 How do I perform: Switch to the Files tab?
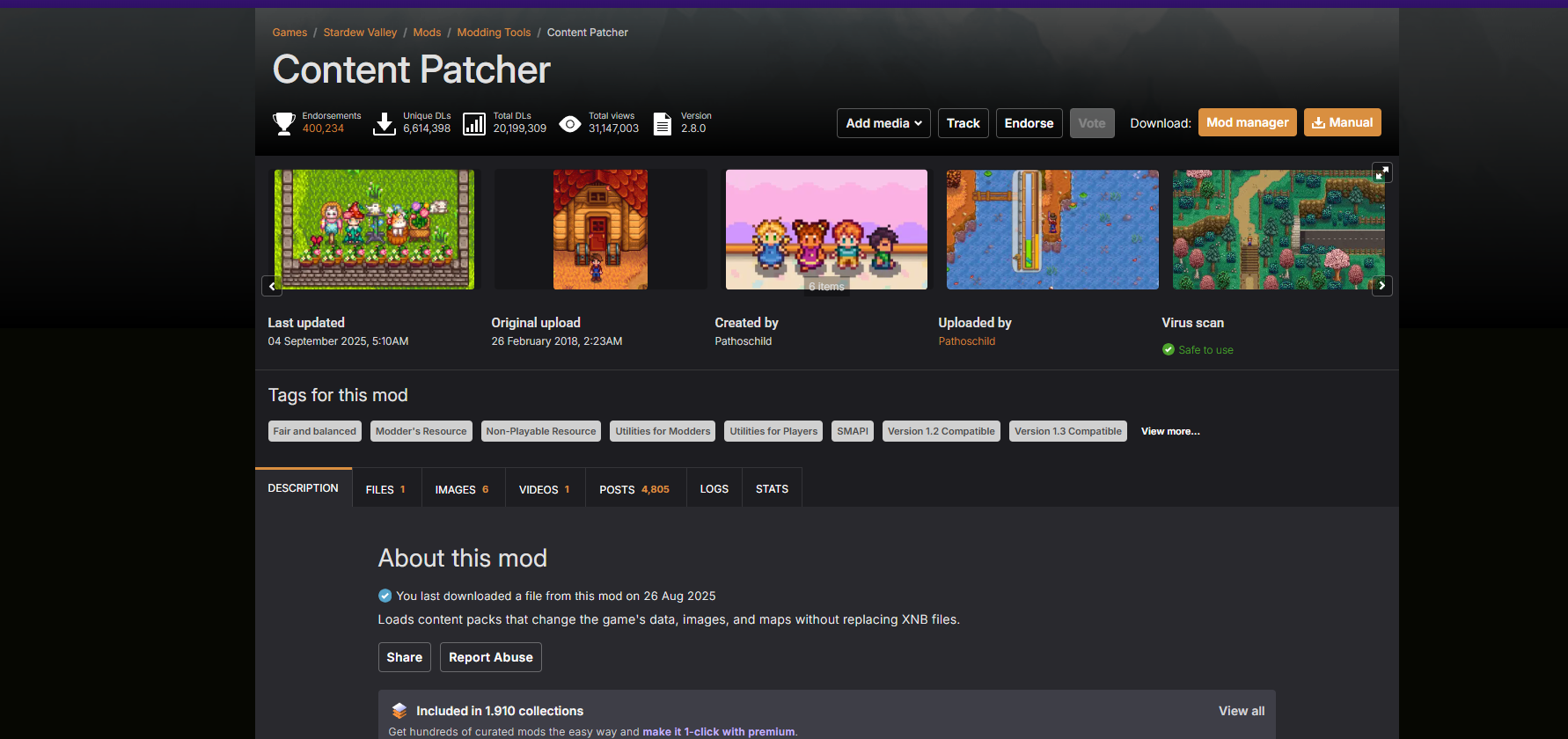(x=386, y=489)
